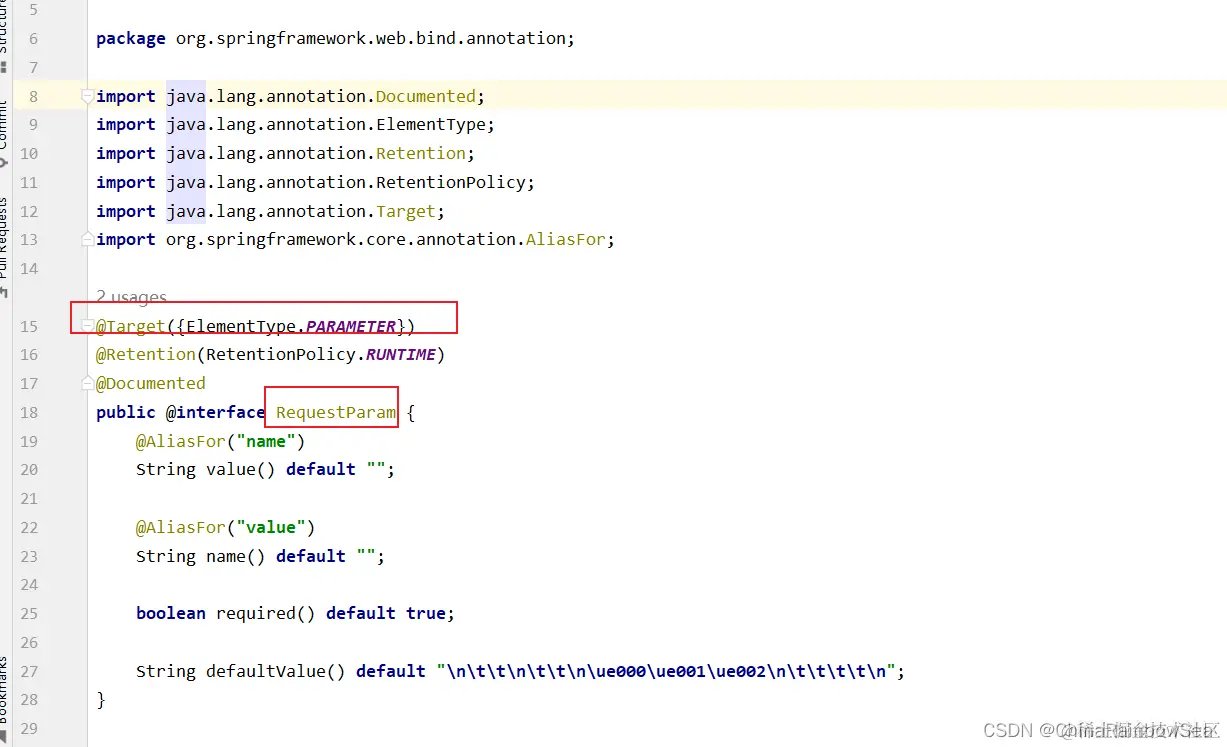Screen dimensions: 1227x747
Task: Collapse the imports fold marker at line 8
Action: click(88, 96)
